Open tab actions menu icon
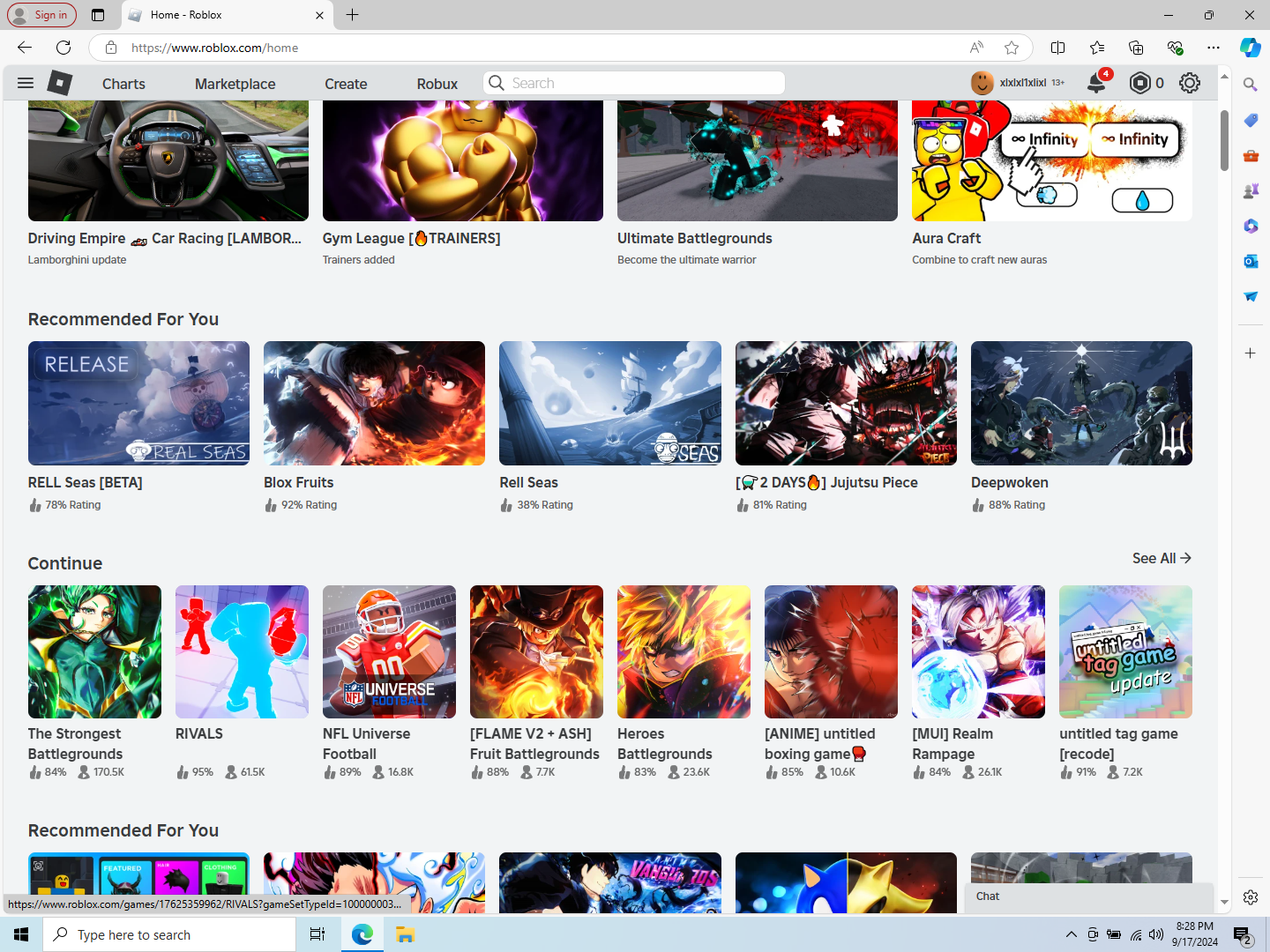Viewport: 1270px width, 952px height. click(98, 15)
